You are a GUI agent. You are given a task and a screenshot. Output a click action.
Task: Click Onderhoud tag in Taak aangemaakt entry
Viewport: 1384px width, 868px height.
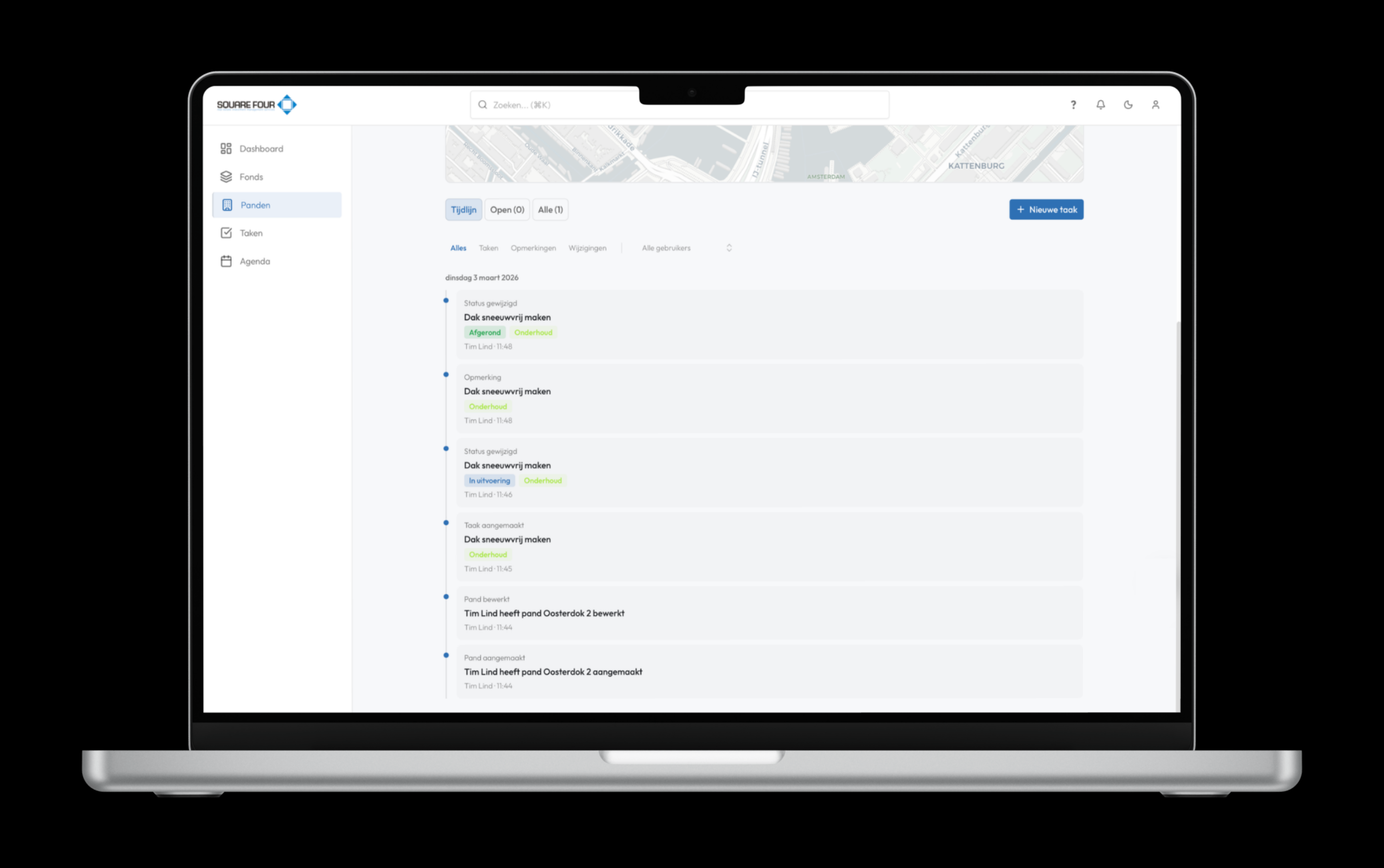point(487,555)
